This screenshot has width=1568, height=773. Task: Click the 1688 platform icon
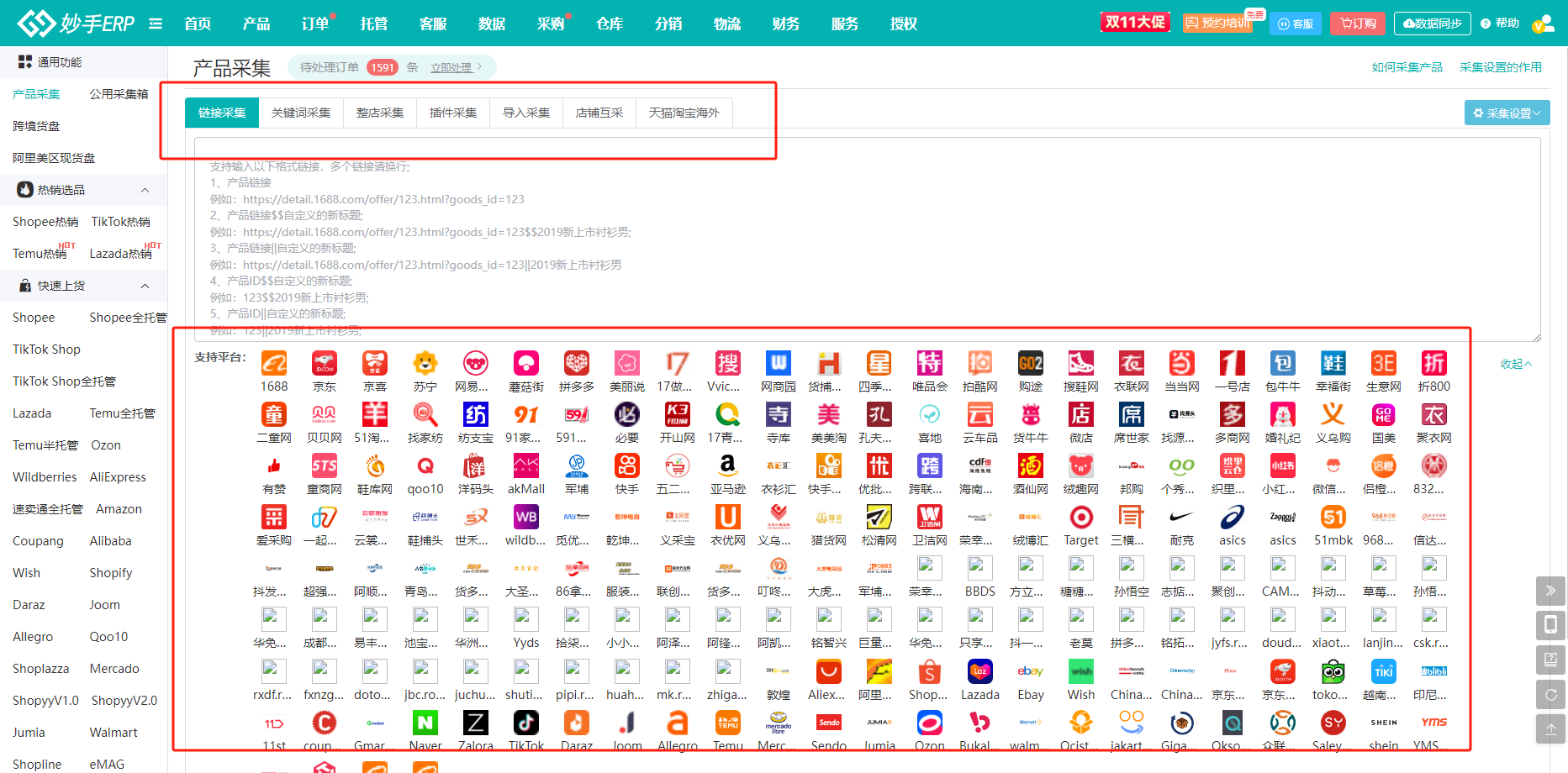(x=274, y=364)
